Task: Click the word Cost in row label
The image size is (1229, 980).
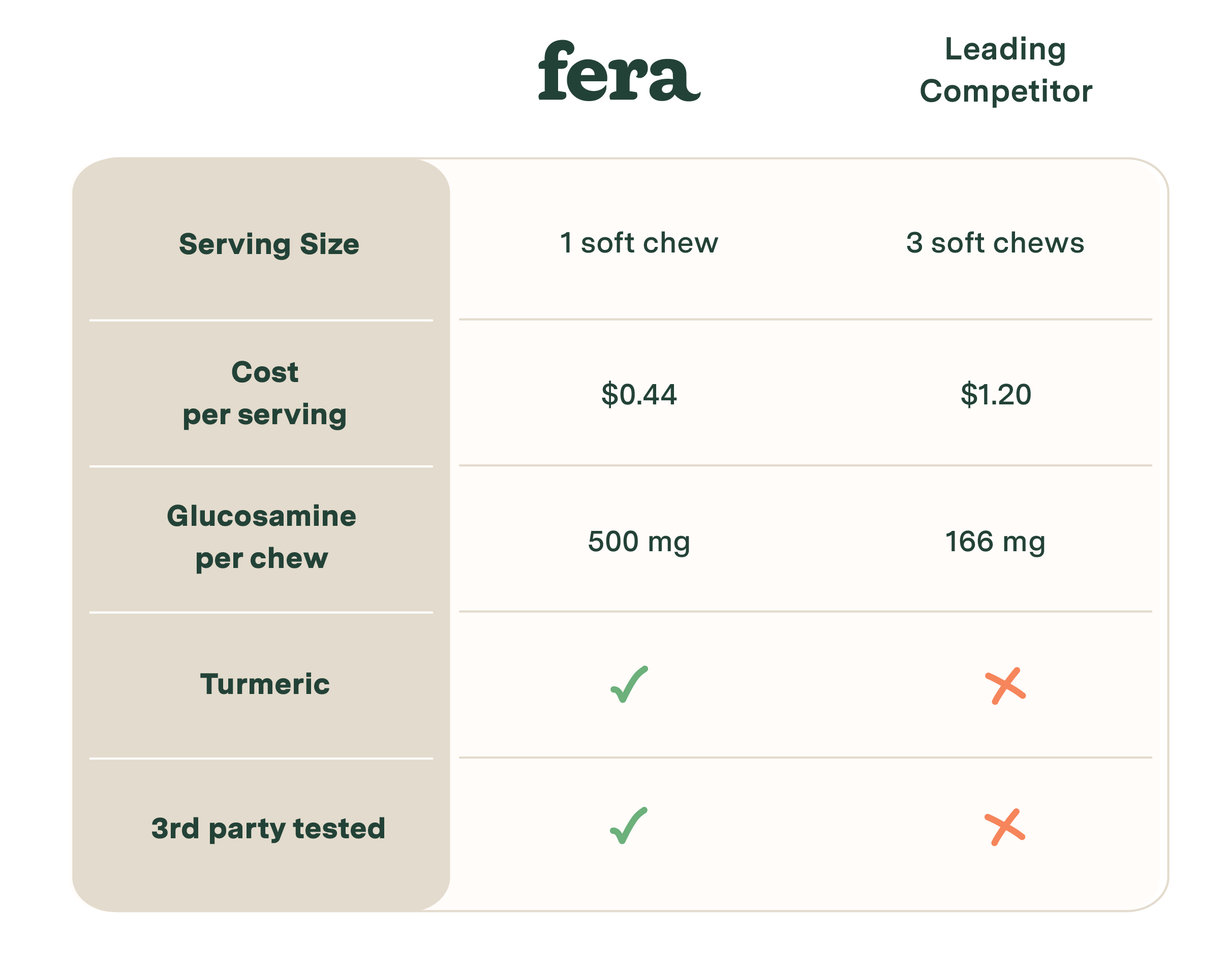Action: coord(264,372)
